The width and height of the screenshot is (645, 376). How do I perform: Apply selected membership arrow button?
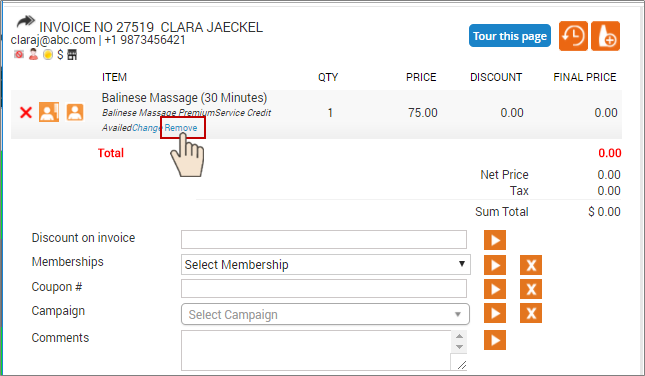click(x=495, y=265)
